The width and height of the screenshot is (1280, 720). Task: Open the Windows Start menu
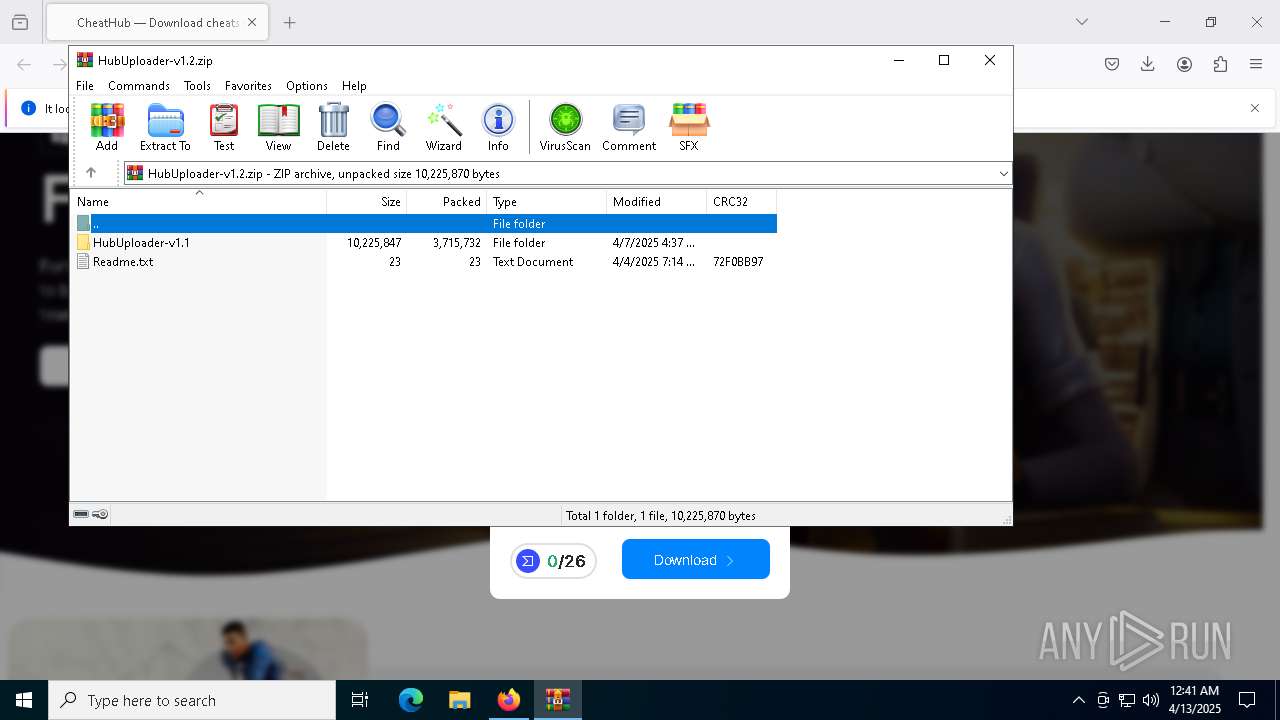pos(24,700)
